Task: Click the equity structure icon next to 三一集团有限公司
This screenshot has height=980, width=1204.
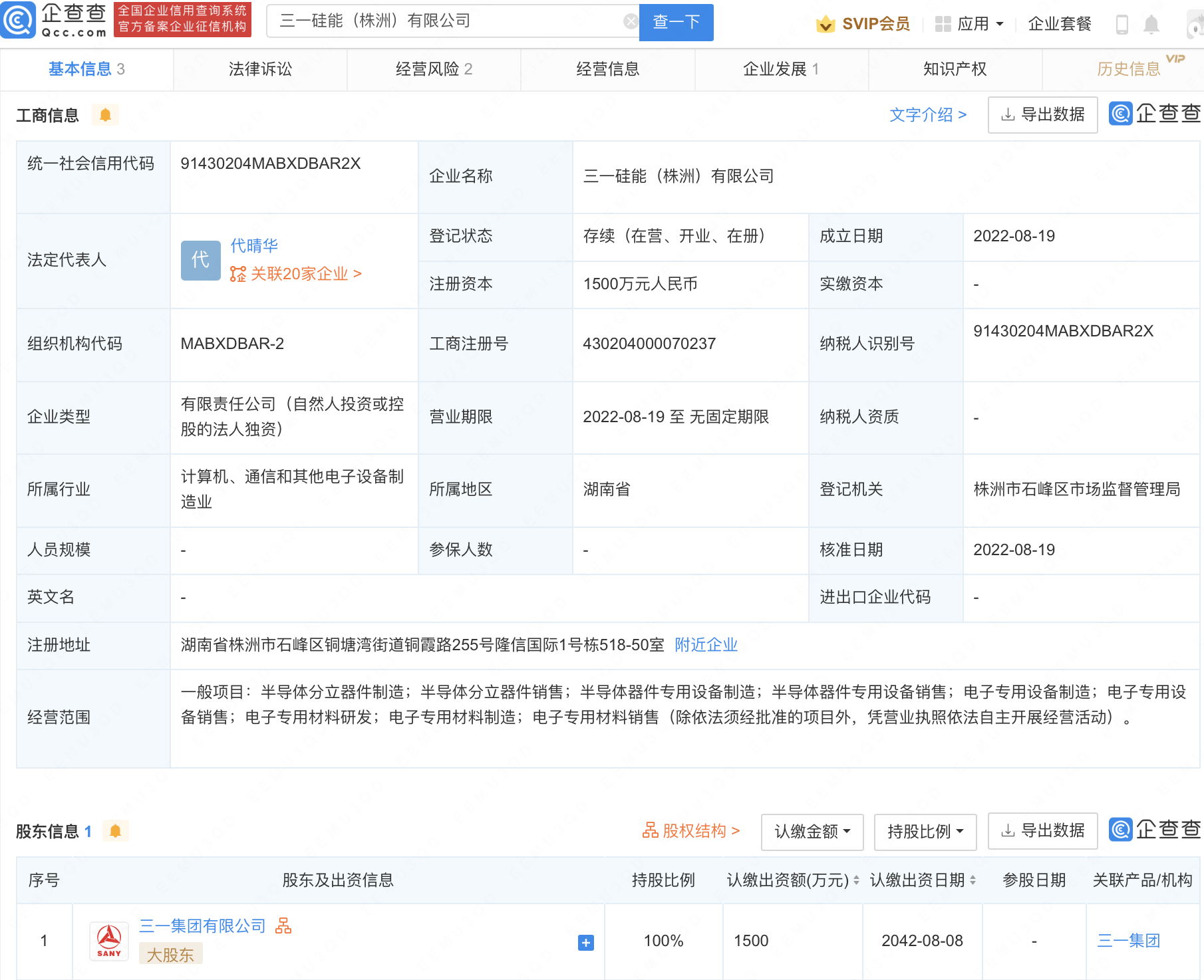Action: tap(284, 925)
